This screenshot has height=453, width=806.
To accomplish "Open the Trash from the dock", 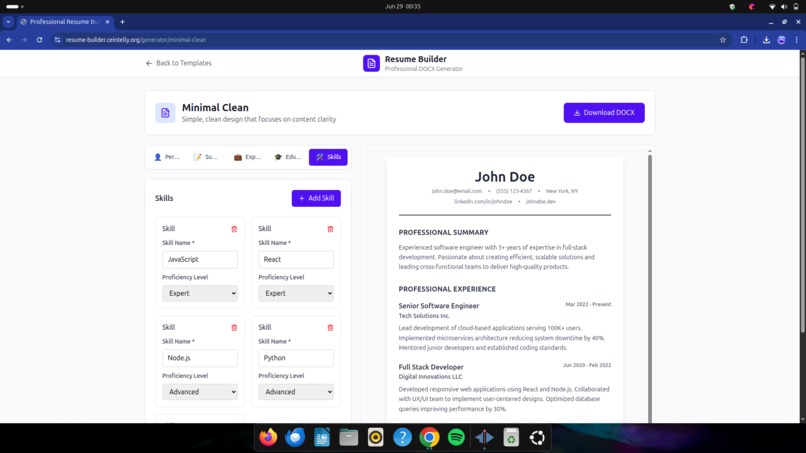I will 510,438.
